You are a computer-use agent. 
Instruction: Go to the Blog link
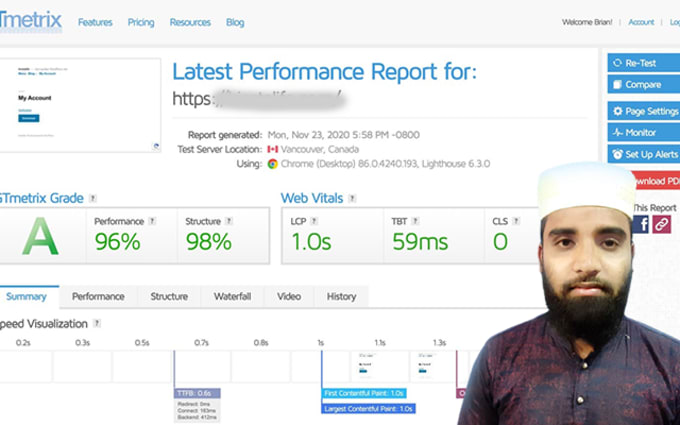tap(235, 22)
